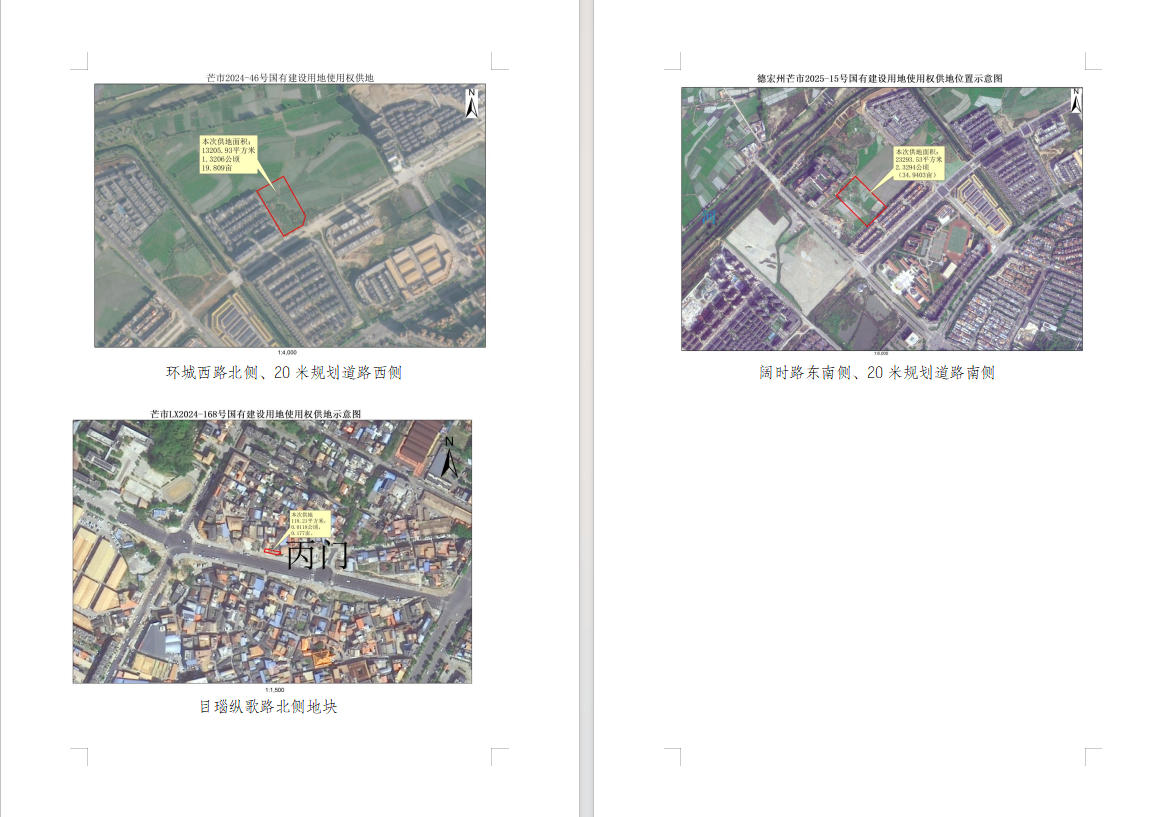Click the caption 目瑙纵歌路北侧地块
Screen dimensions: 1172x817
click(x=268, y=707)
